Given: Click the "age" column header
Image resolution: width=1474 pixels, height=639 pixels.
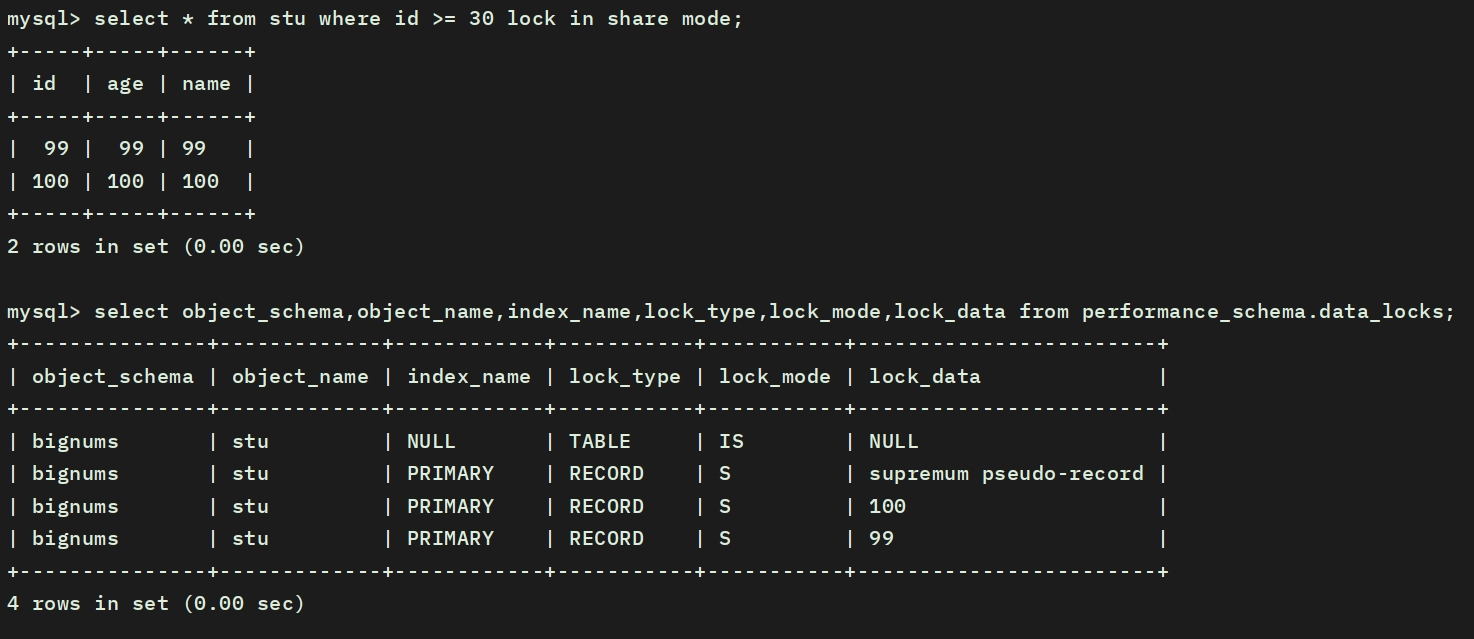Looking at the screenshot, I should (125, 84).
